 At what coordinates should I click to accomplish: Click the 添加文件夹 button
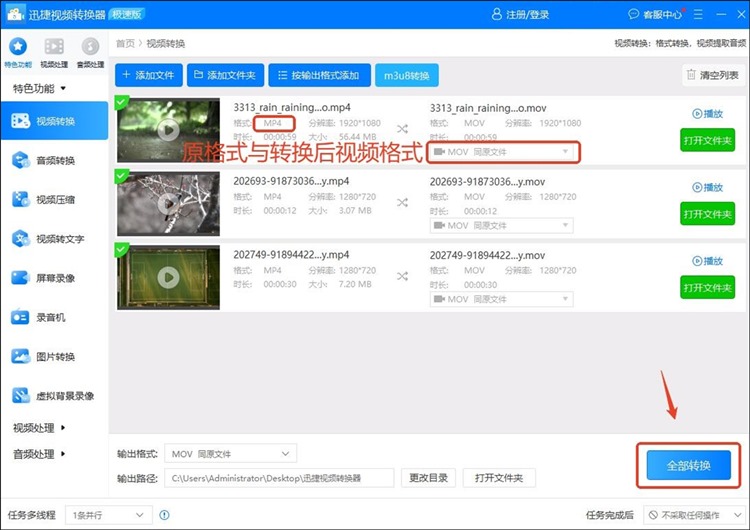pyautogui.click(x=225, y=75)
